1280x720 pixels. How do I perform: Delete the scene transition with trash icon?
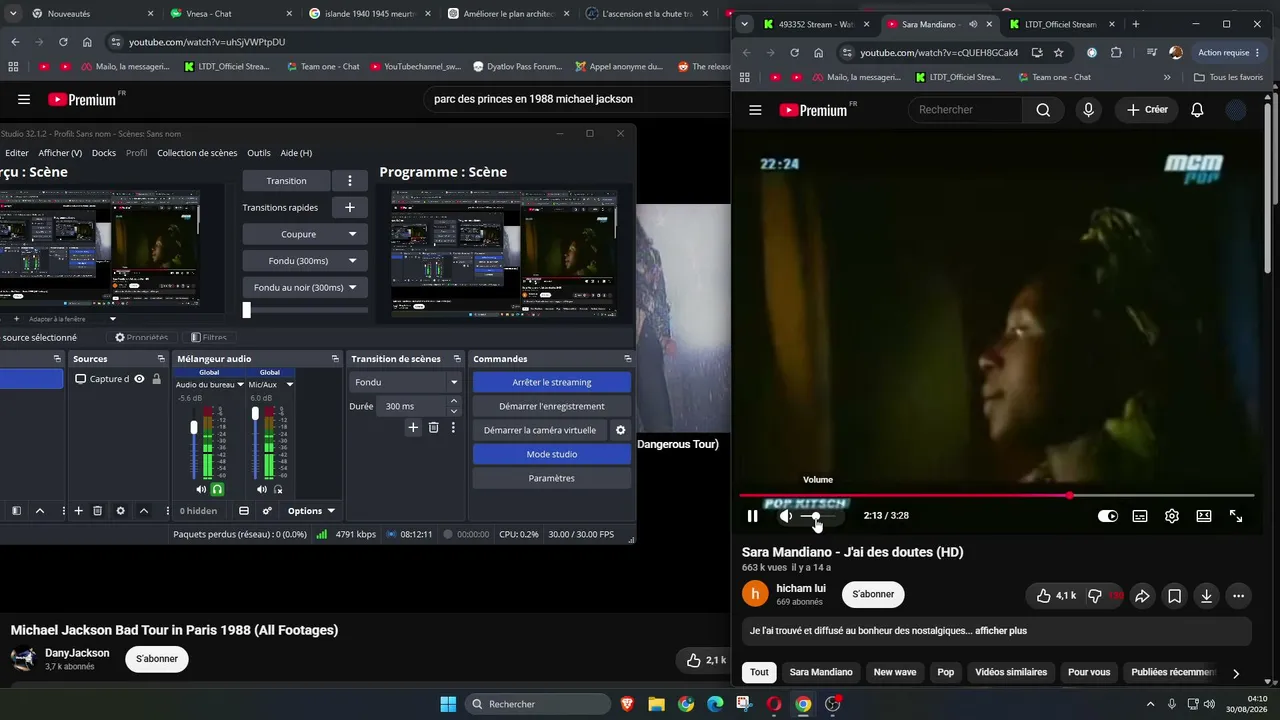(x=433, y=428)
